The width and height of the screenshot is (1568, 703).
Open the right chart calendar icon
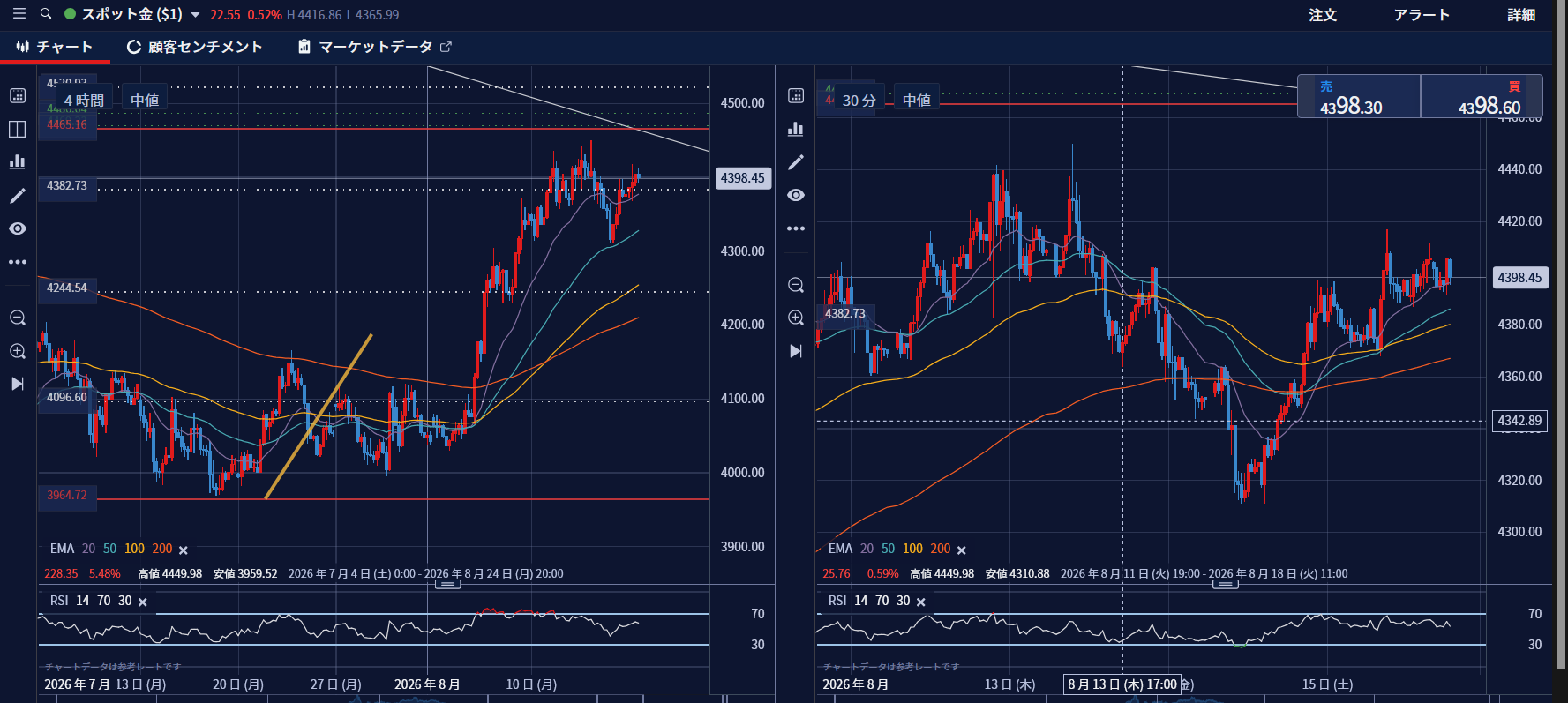pos(796,95)
